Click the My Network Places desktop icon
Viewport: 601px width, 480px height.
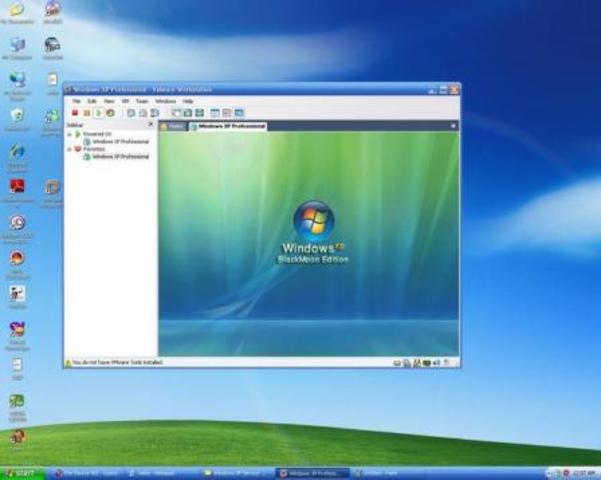point(17,86)
